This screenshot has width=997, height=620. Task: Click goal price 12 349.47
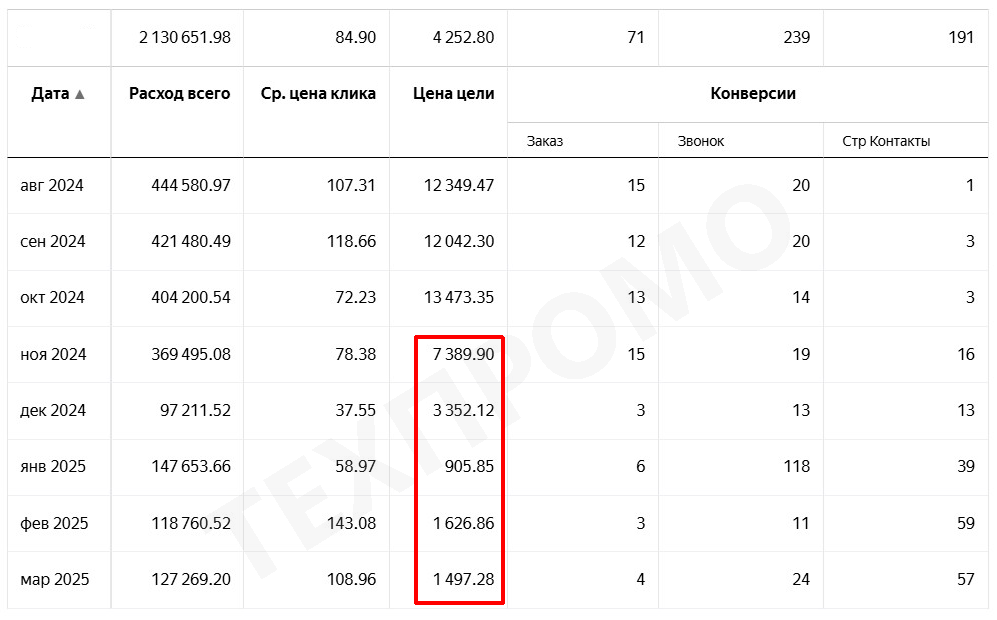pyautogui.click(x=459, y=185)
